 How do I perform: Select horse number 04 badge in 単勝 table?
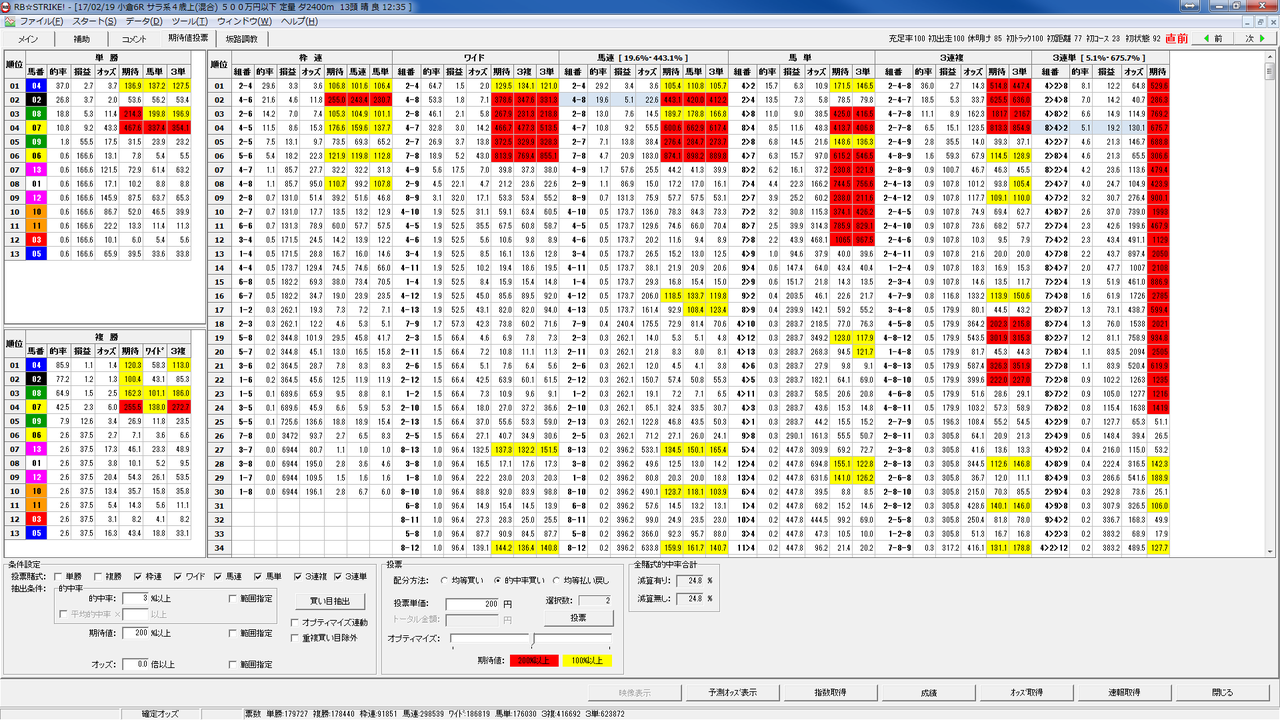pyautogui.click(x=35, y=86)
